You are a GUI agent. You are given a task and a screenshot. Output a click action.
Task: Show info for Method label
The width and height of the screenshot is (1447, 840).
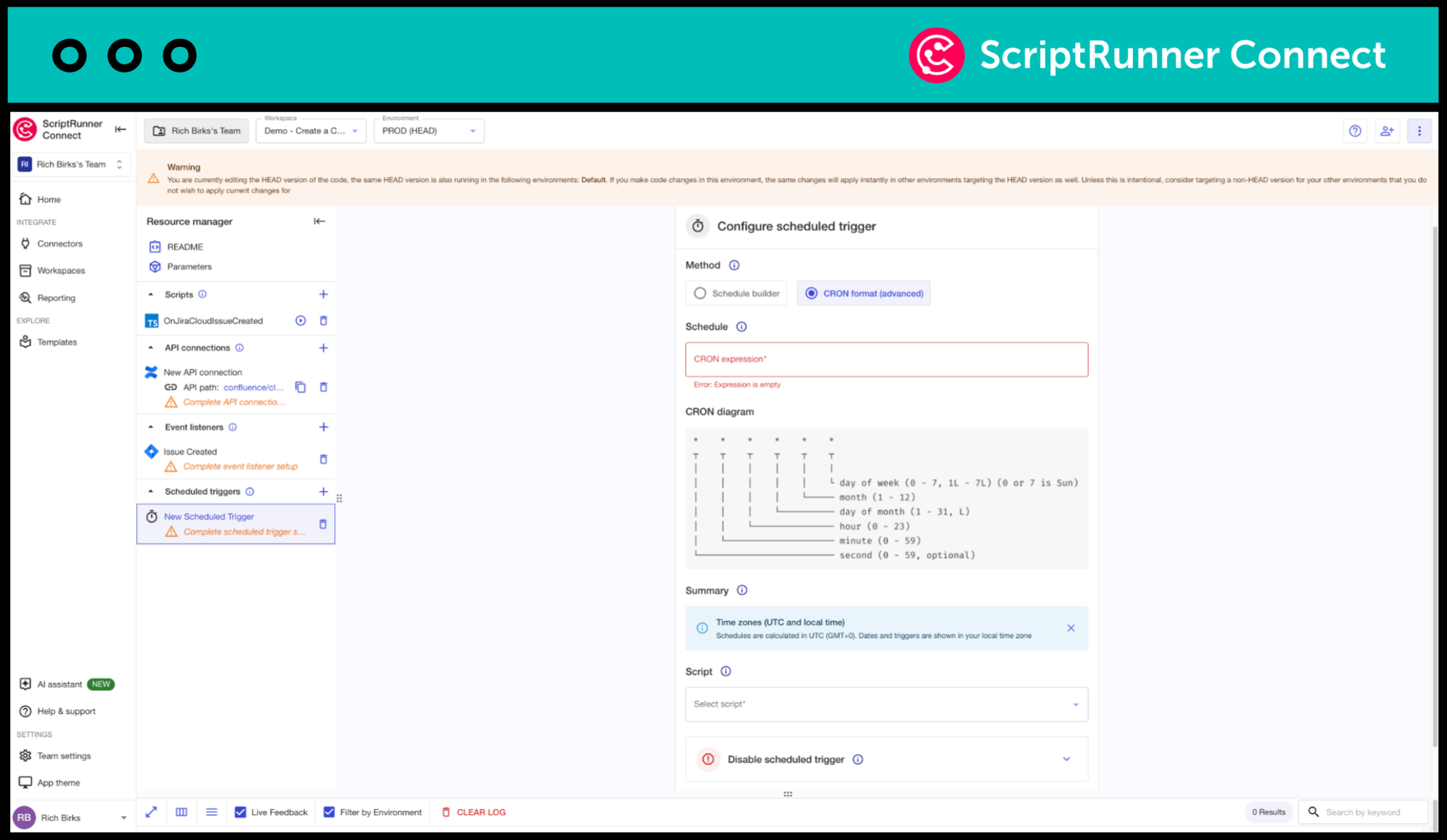(734, 266)
